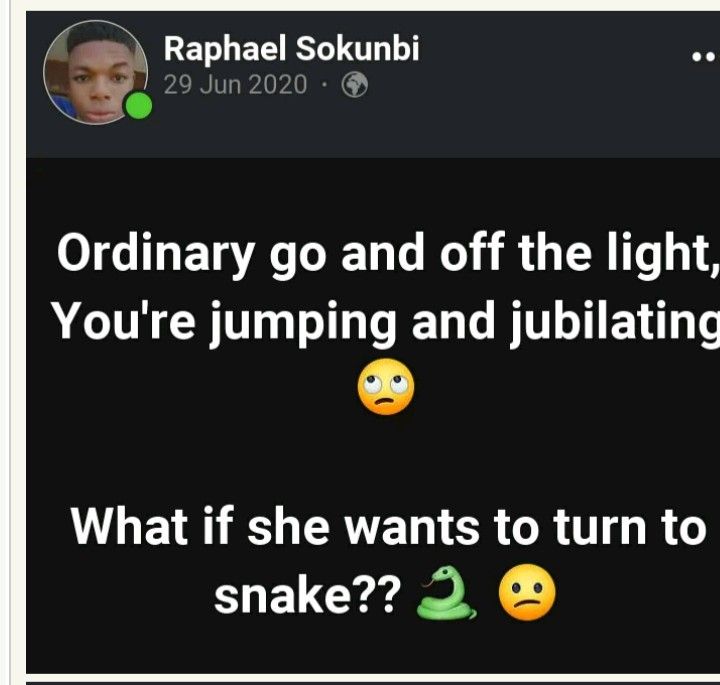The height and width of the screenshot is (685, 720).
Task: Open the 29 Jun 2020 timestamp
Action: point(235,85)
